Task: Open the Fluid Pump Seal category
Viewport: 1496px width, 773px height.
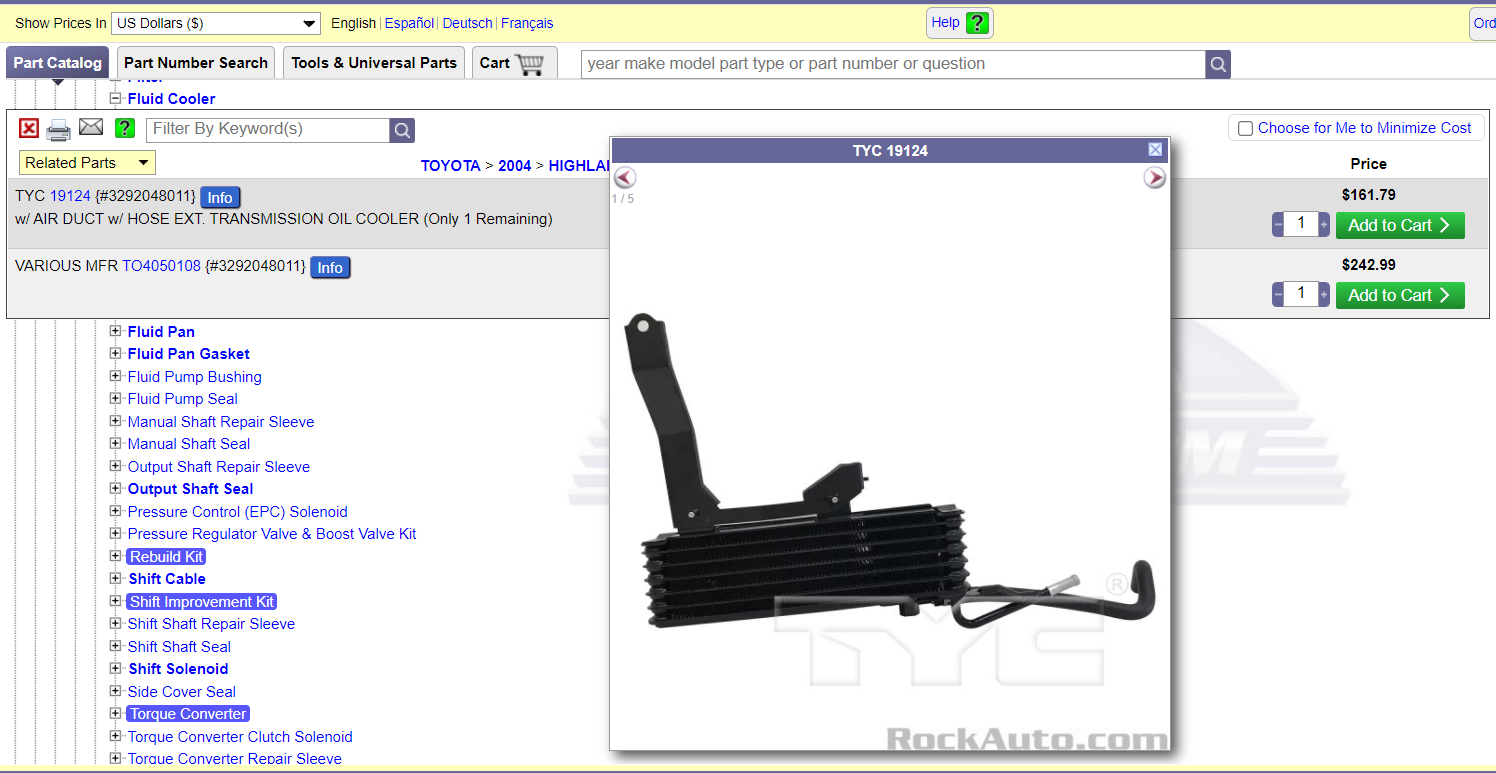Action: (183, 399)
